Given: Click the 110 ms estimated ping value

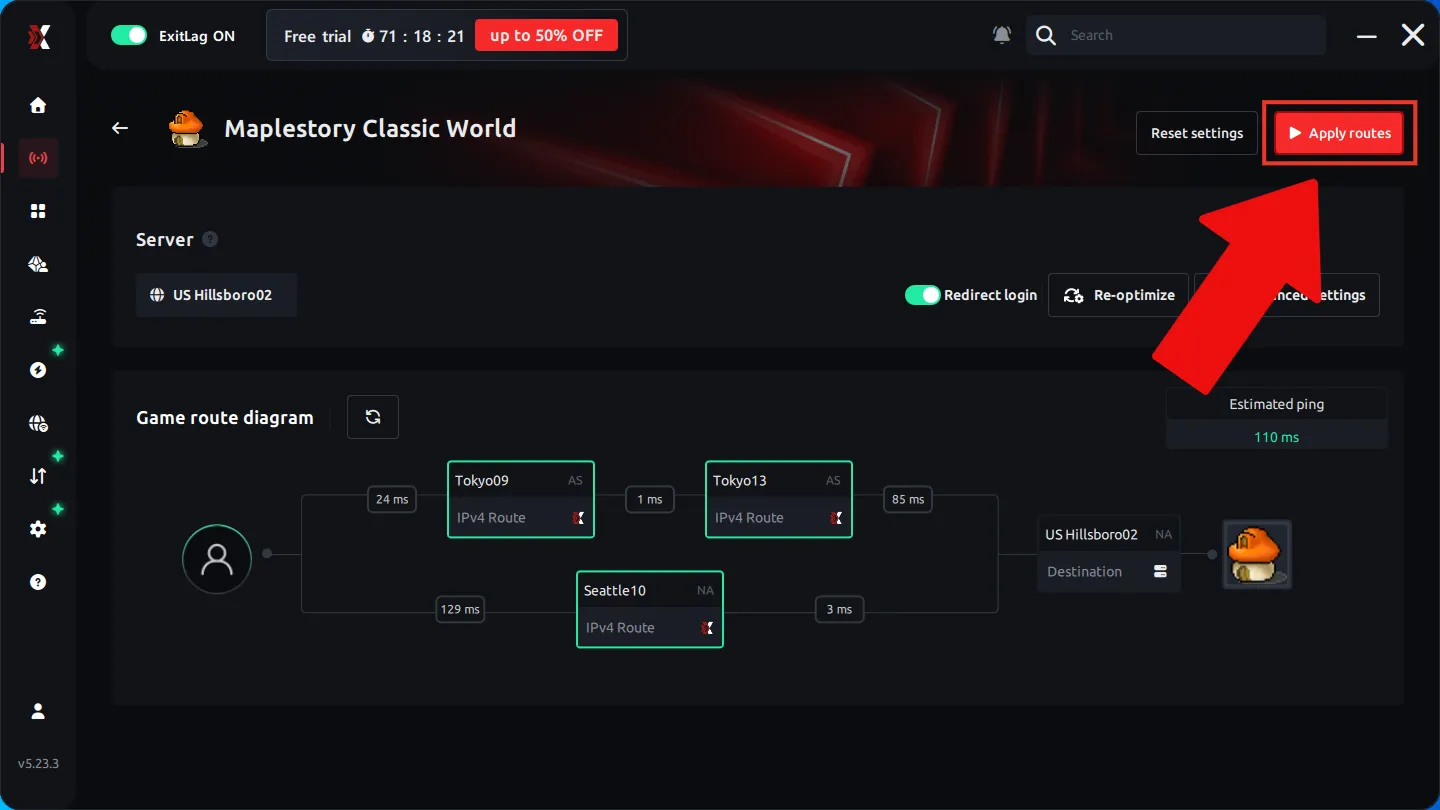Looking at the screenshot, I should pos(1277,437).
